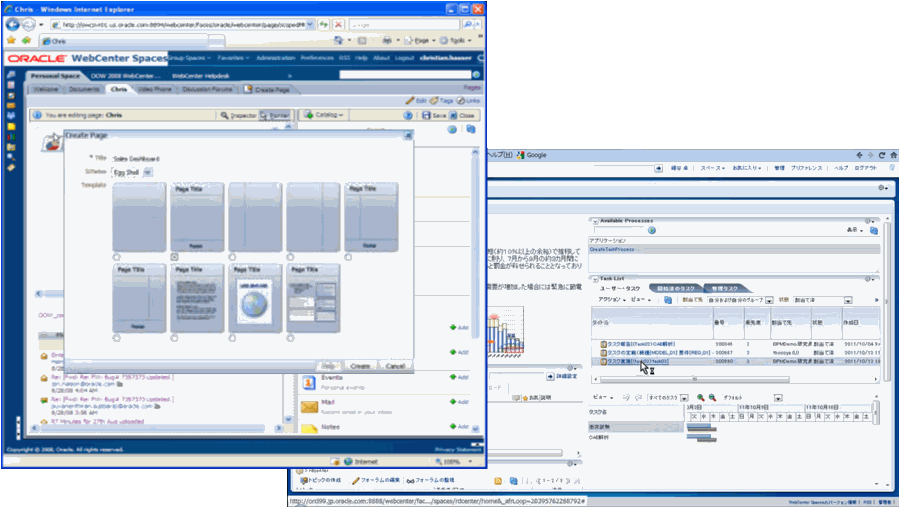900x508 pixels.
Task: Click the Events calendar icon
Action: coord(310,380)
